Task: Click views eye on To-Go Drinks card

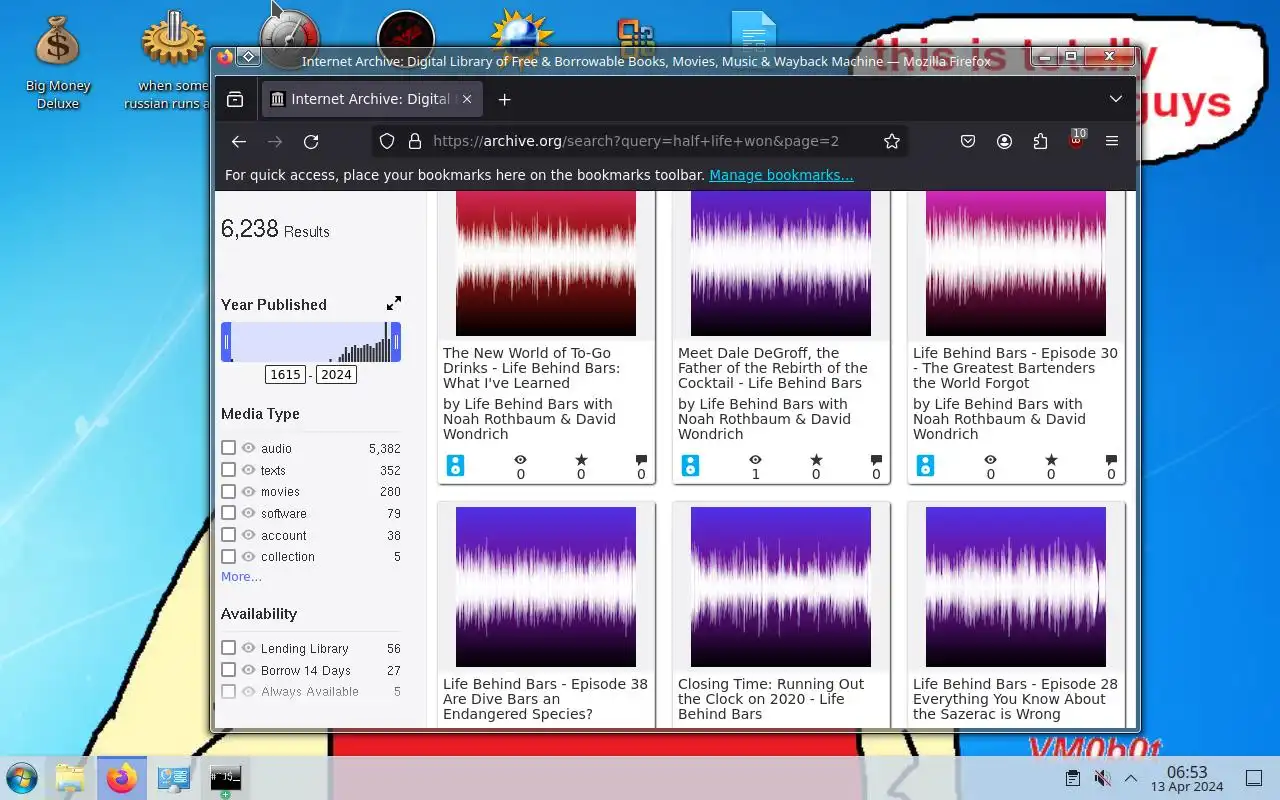Action: click(520, 460)
